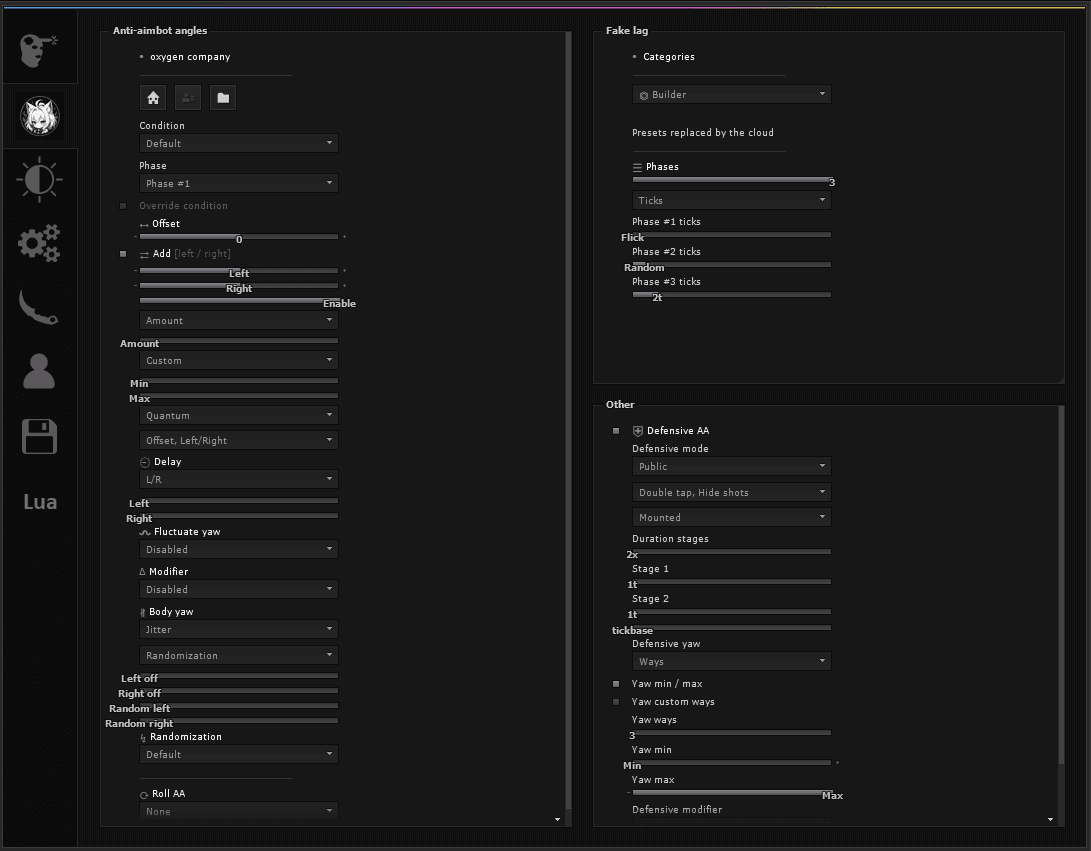Open the Rage aimbot tab head icon
1091x851 pixels.
coord(39,49)
